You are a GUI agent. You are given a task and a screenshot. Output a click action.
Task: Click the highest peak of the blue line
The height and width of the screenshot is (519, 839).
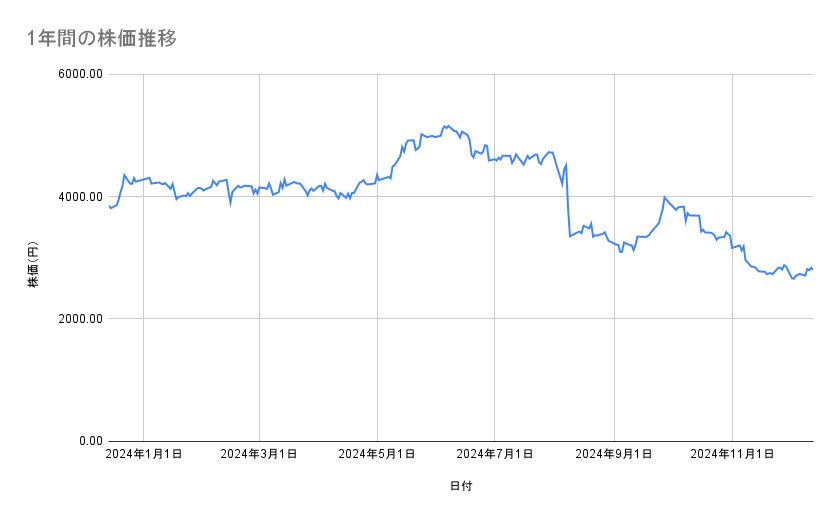[447, 126]
